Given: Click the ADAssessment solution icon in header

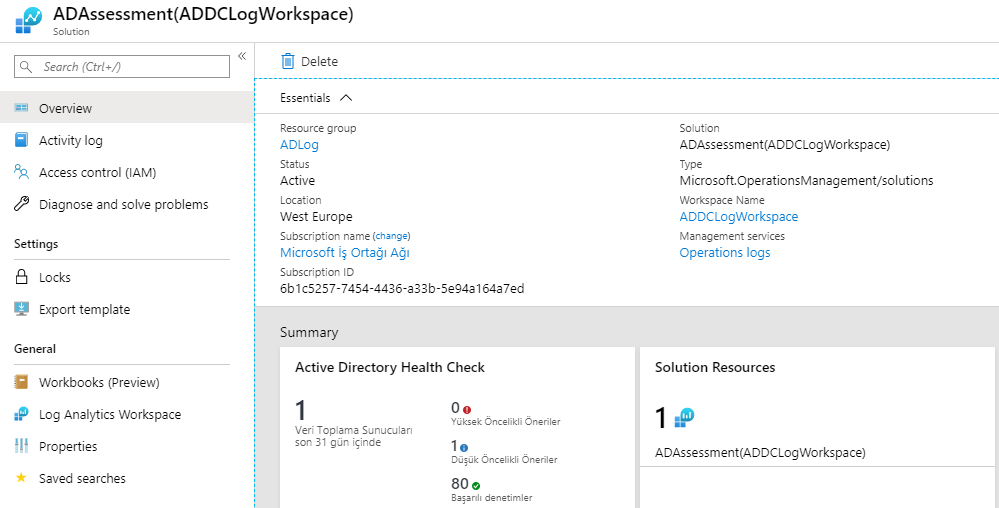Looking at the screenshot, I should point(28,20).
